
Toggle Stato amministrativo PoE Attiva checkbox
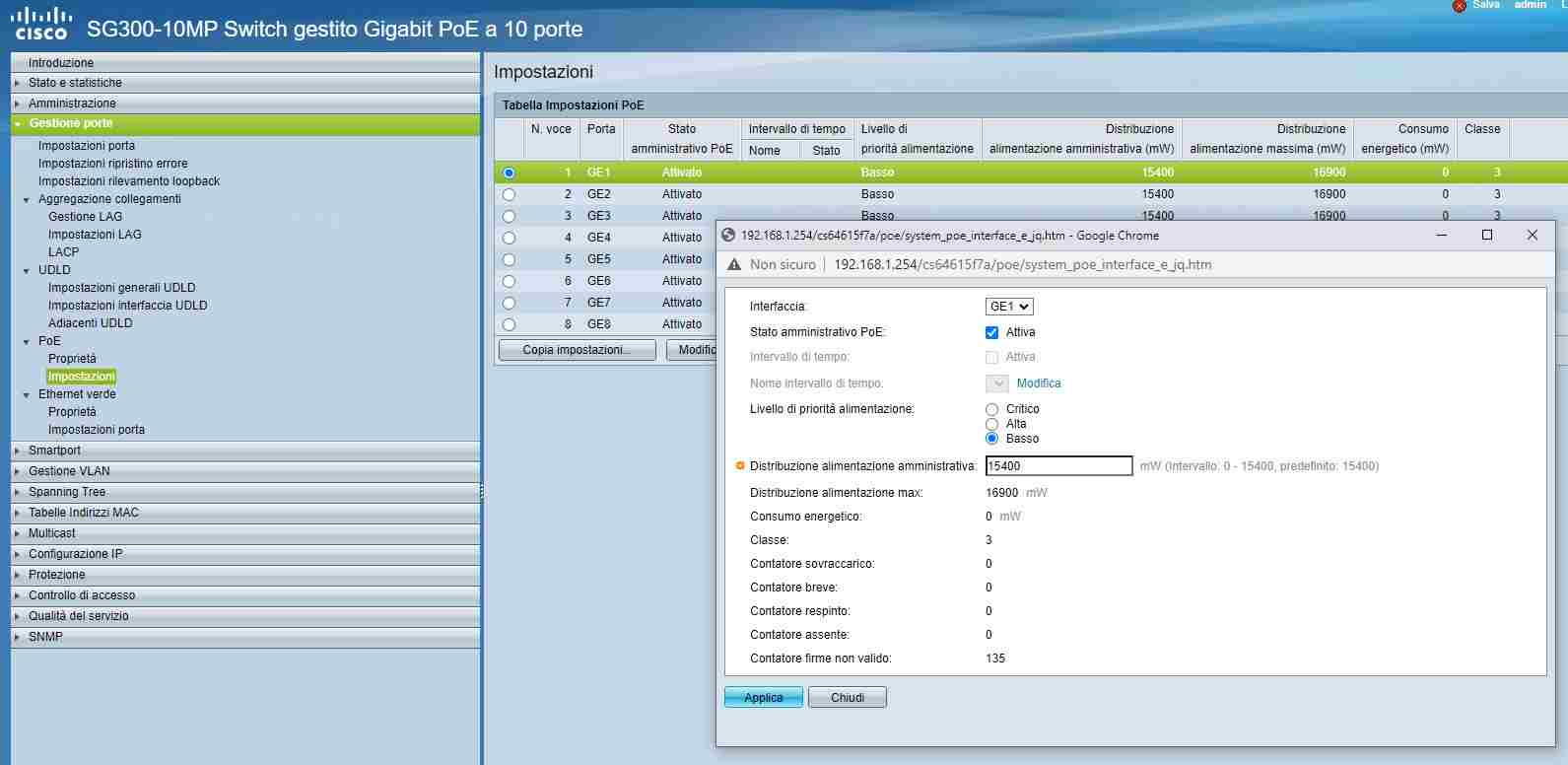[992, 332]
